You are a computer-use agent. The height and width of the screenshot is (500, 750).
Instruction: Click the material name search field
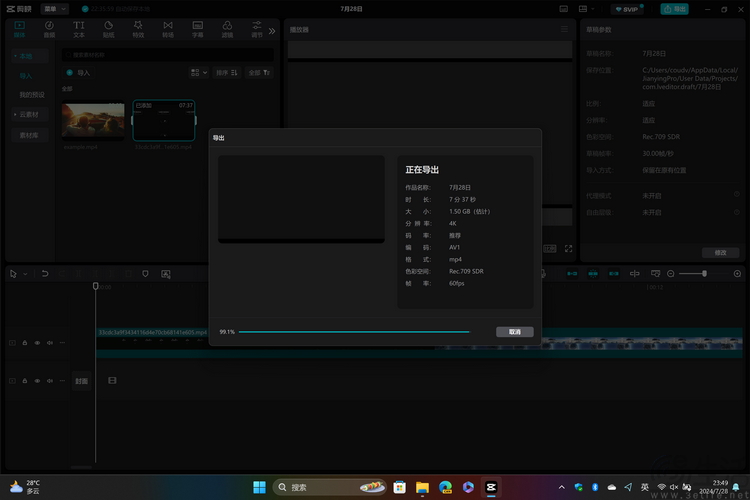[168, 55]
